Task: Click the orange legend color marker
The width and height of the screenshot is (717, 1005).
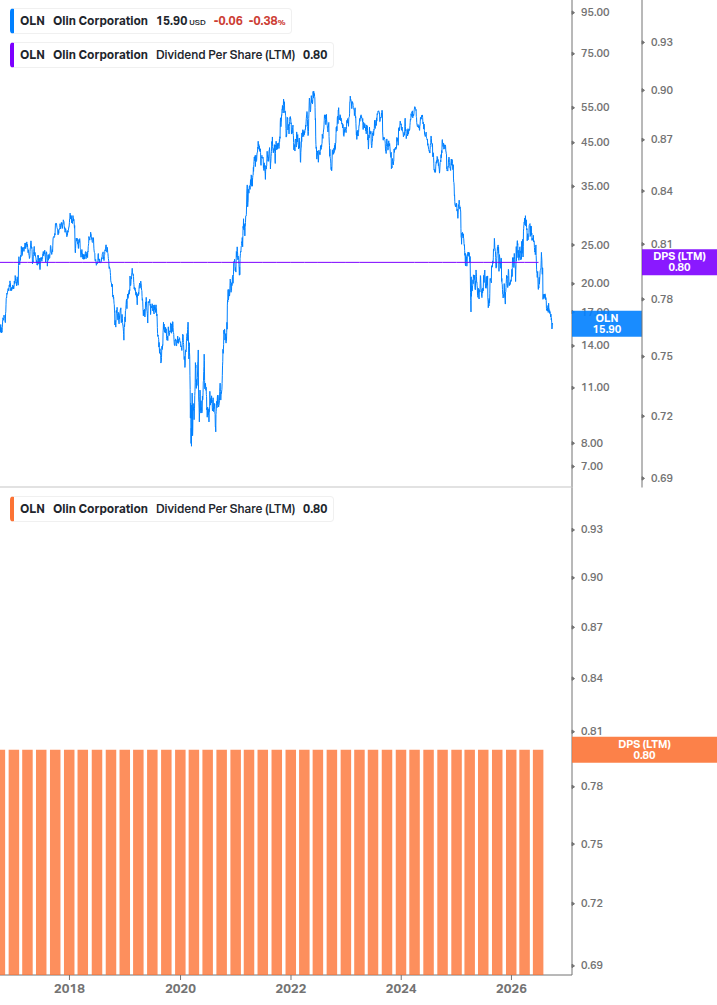Action: pyautogui.click(x=12, y=509)
